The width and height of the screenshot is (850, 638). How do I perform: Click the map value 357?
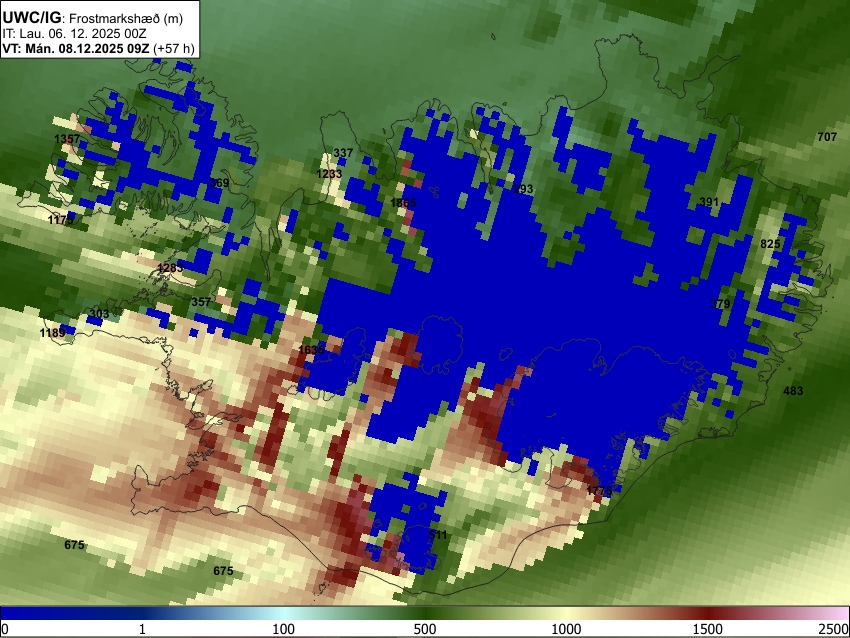click(x=201, y=302)
